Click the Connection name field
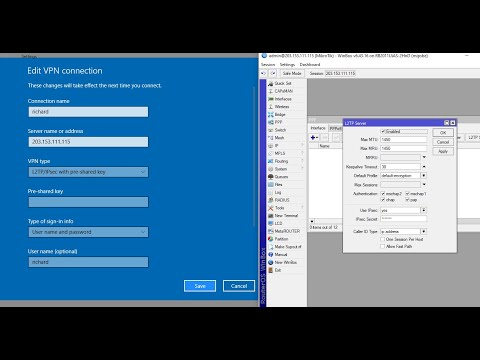The height and width of the screenshot is (360, 480). tap(88, 112)
